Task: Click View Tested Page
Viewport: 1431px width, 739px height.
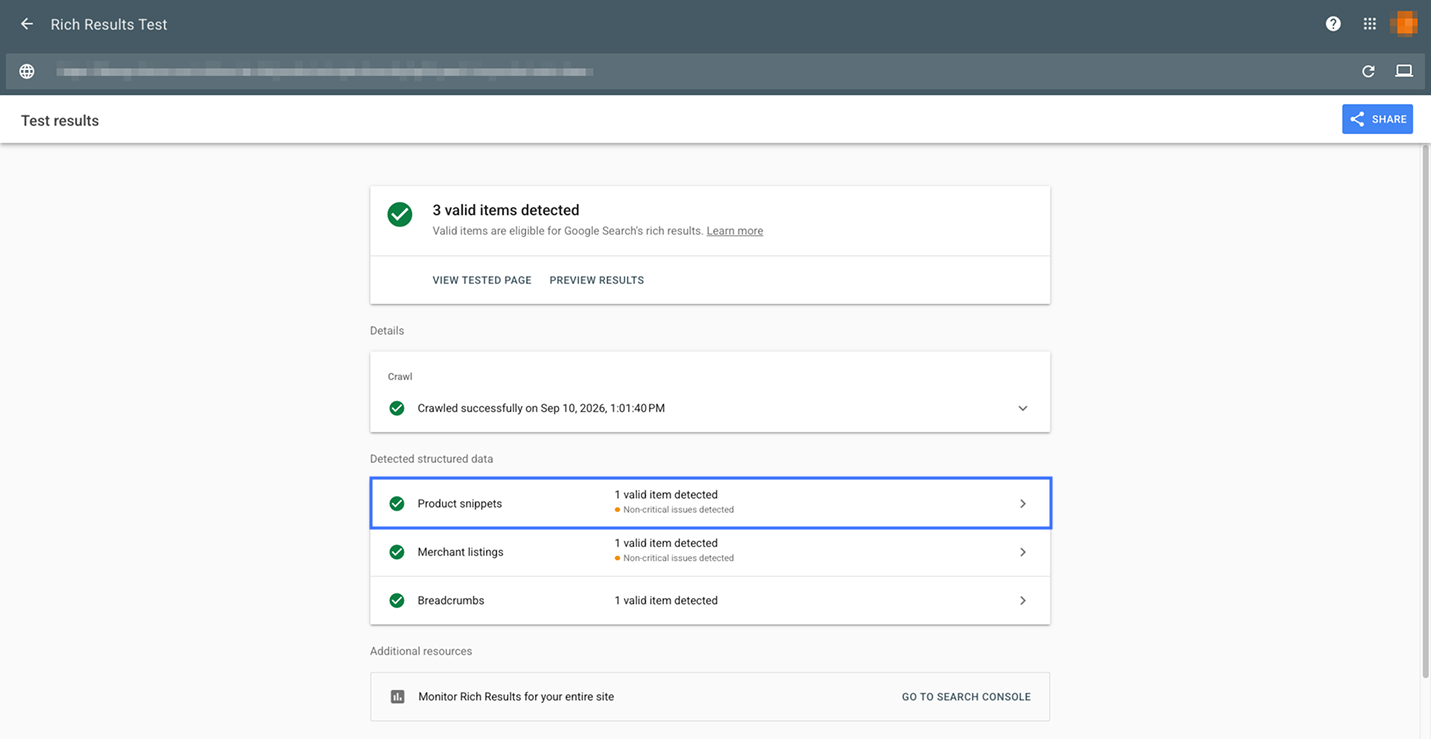Action: [x=482, y=280]
